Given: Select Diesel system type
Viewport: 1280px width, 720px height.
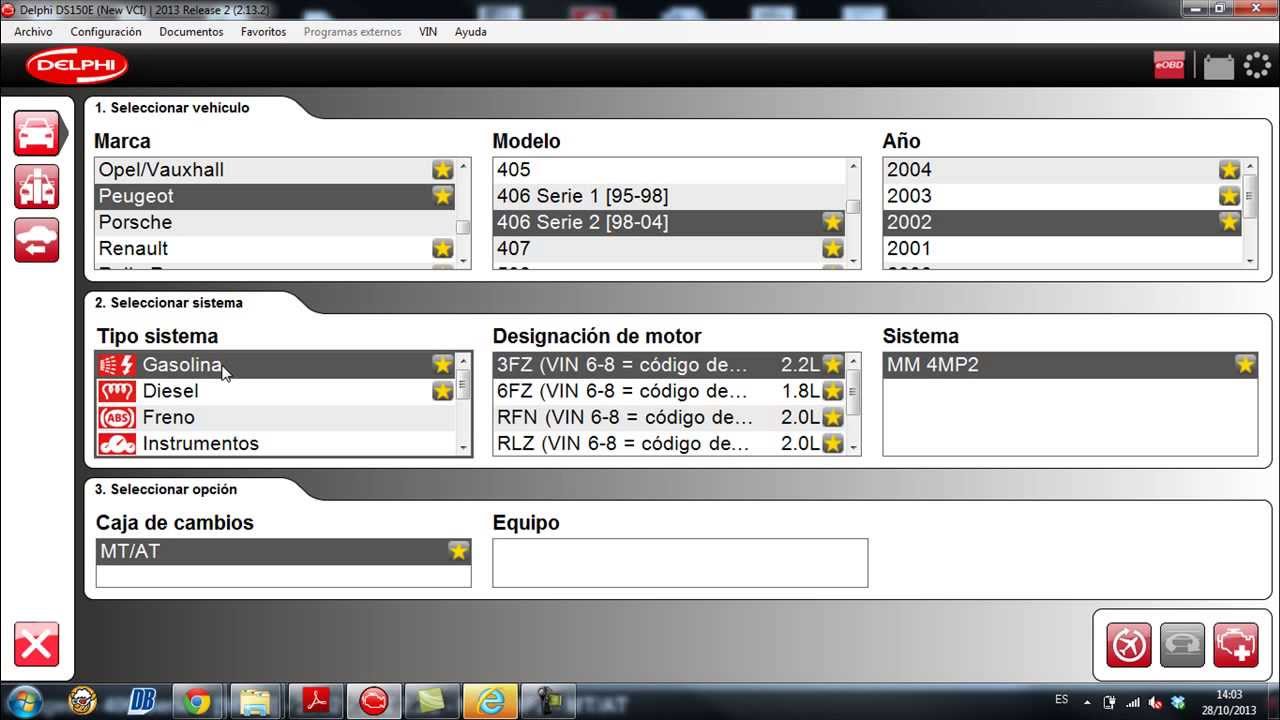Looking at the screenshot, I should point(275,391).
